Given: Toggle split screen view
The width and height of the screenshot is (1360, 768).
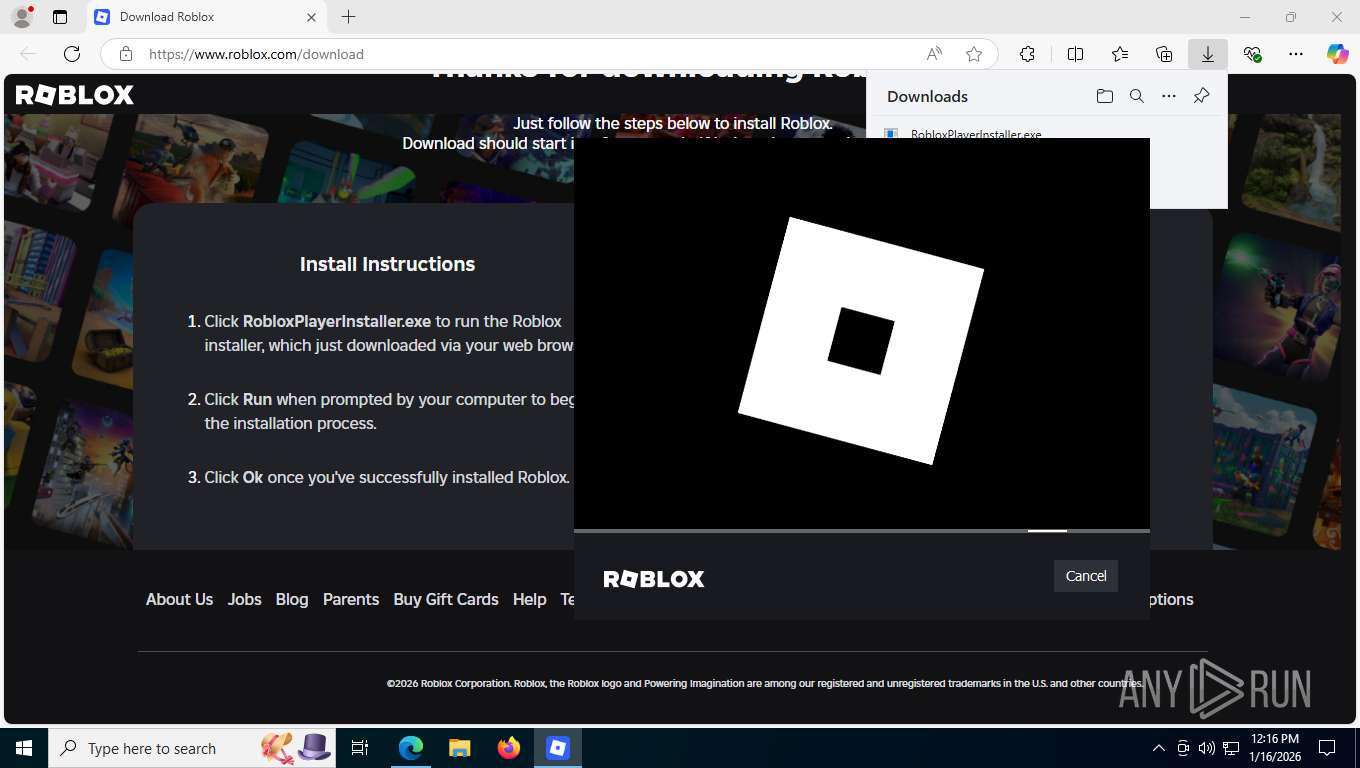Looking at the screenshot, I should pos(1075,54).
